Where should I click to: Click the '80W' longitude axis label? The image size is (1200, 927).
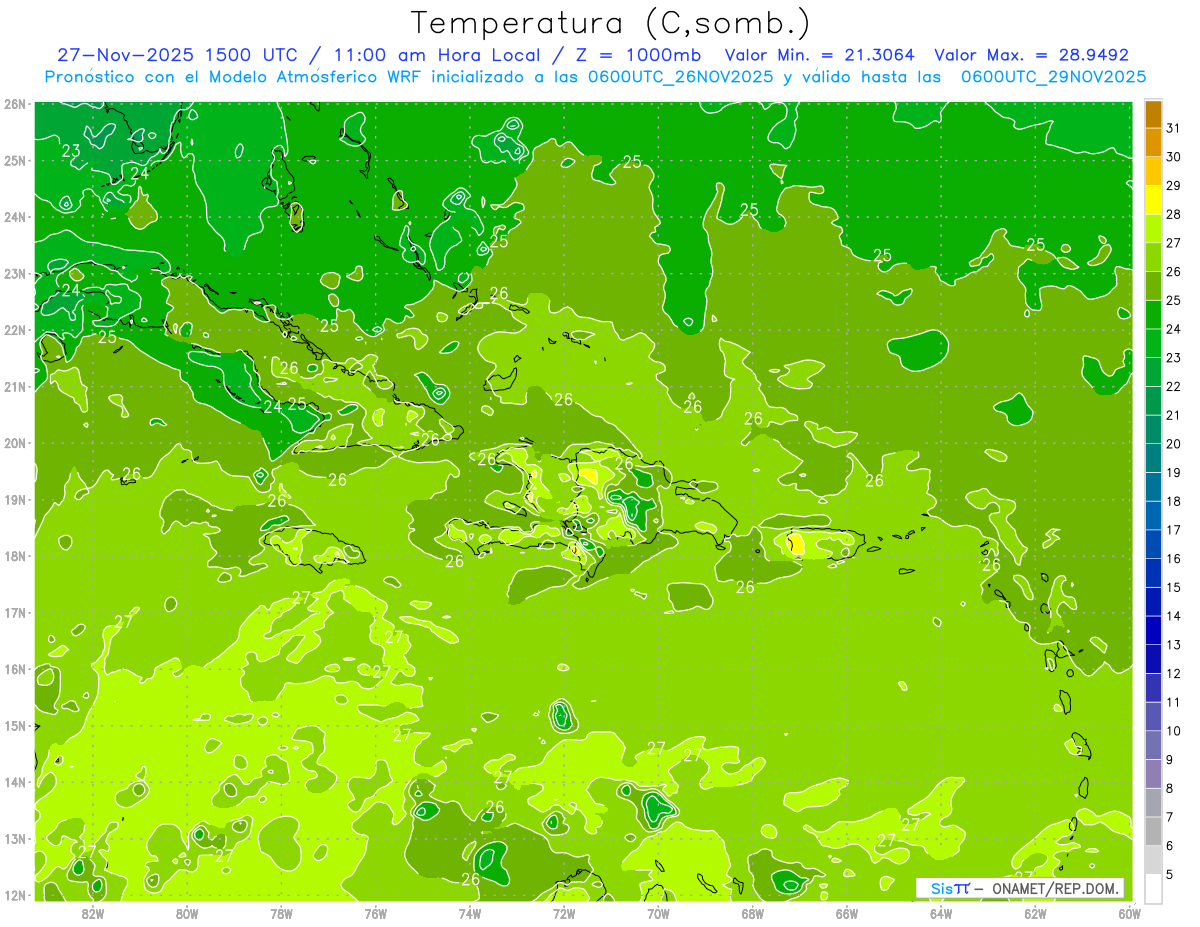click(x=187, y=913)
